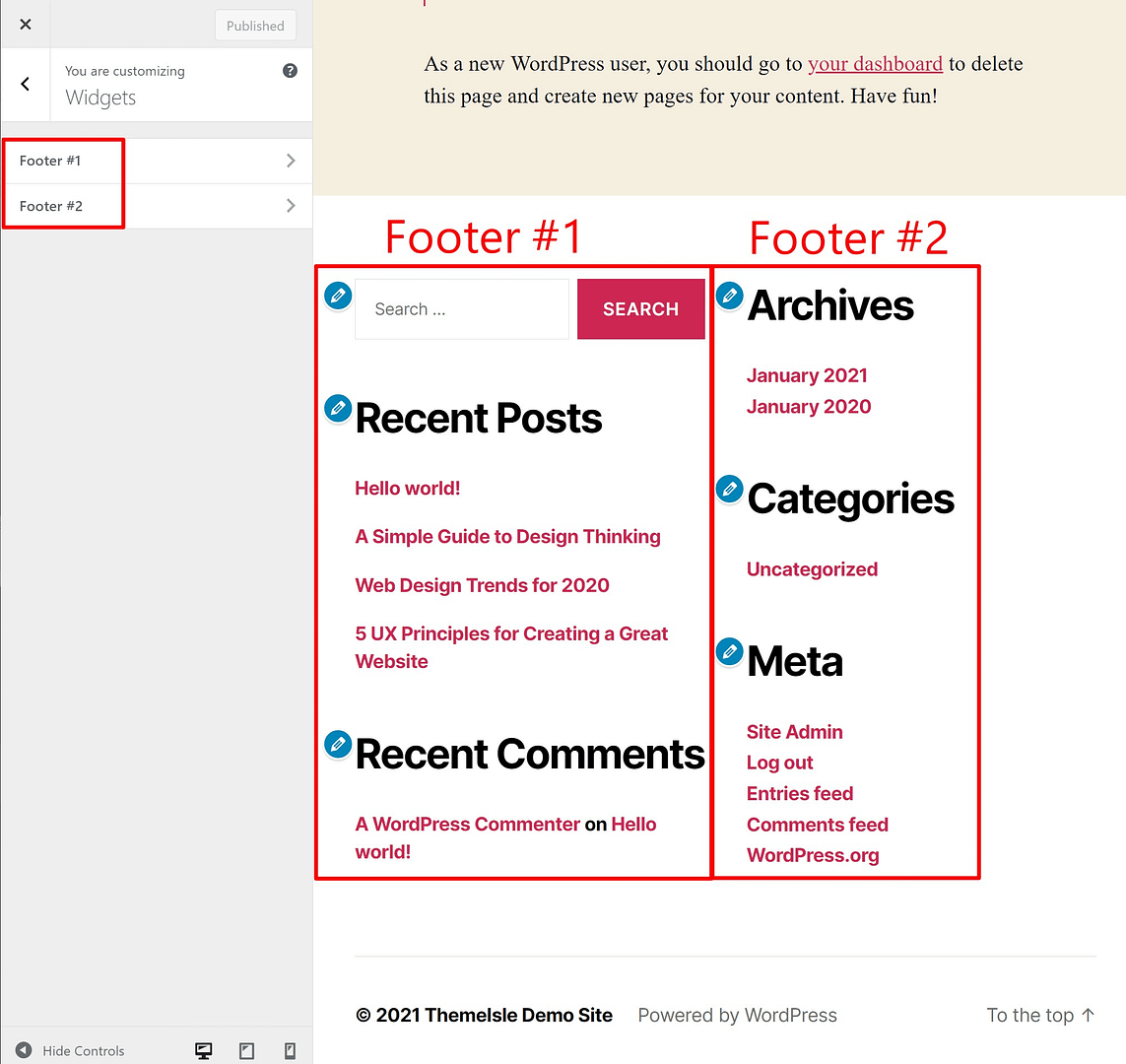This screenshot has width=1126, height=1064.
Task: Click inside the Search input field
Action: (461, 308)
